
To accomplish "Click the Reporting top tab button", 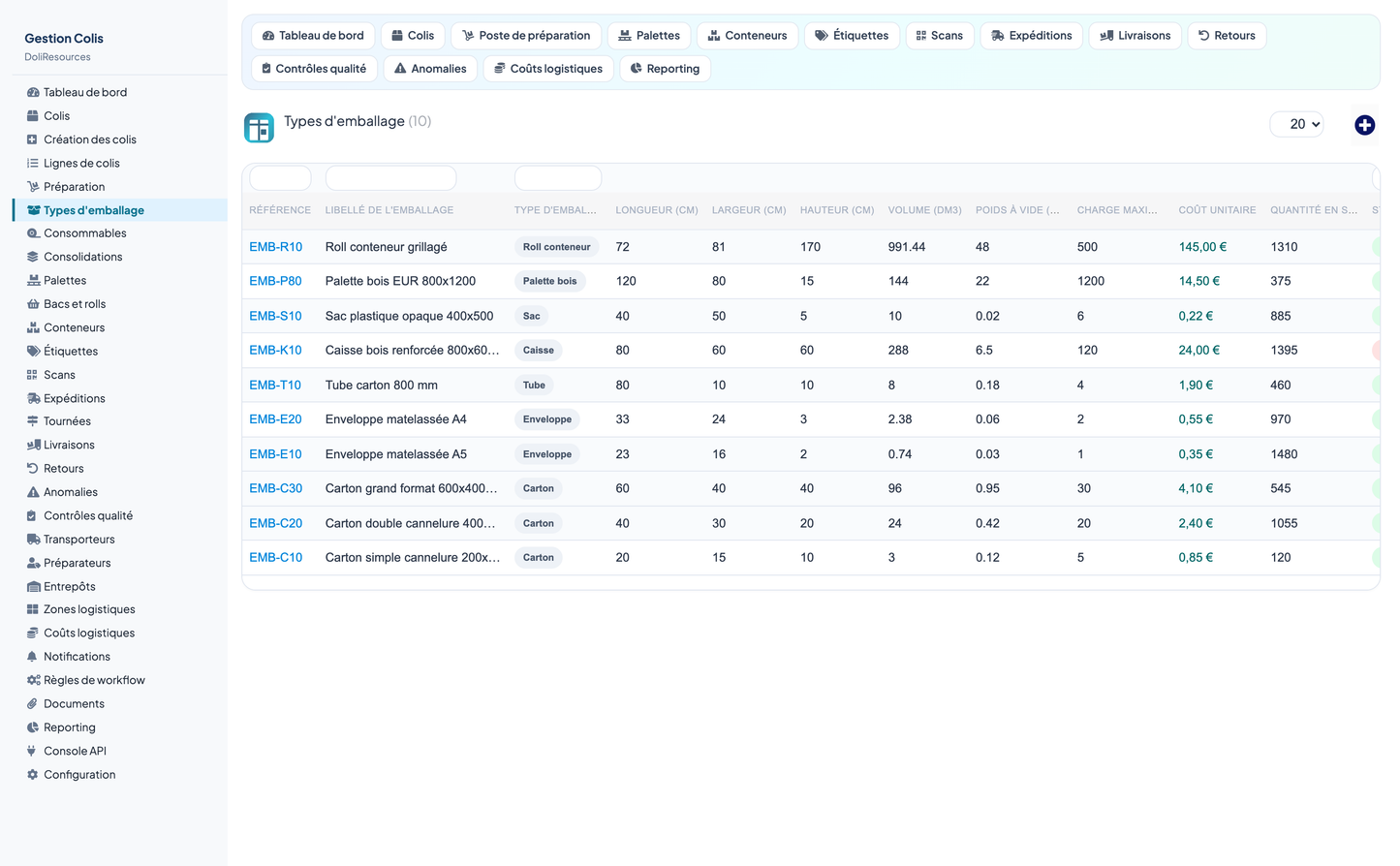I will coord(665,69).
